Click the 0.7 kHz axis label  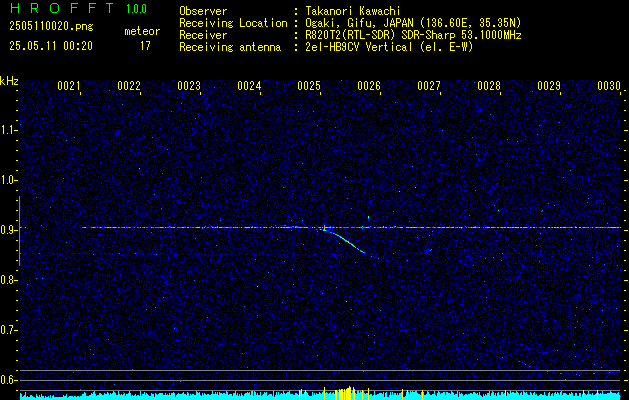[x=8, y=330]
